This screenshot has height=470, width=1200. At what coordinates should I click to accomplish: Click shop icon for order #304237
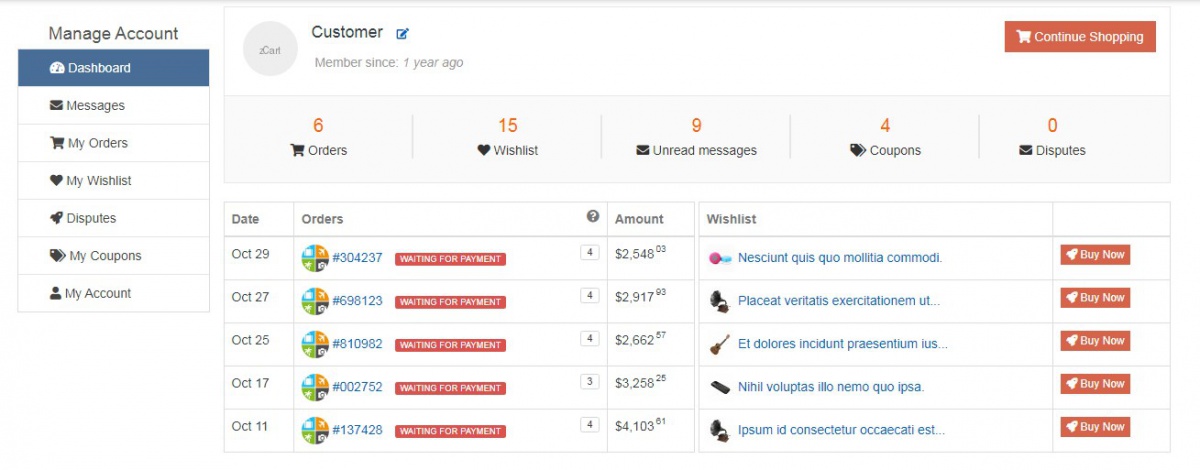(315, 258)
